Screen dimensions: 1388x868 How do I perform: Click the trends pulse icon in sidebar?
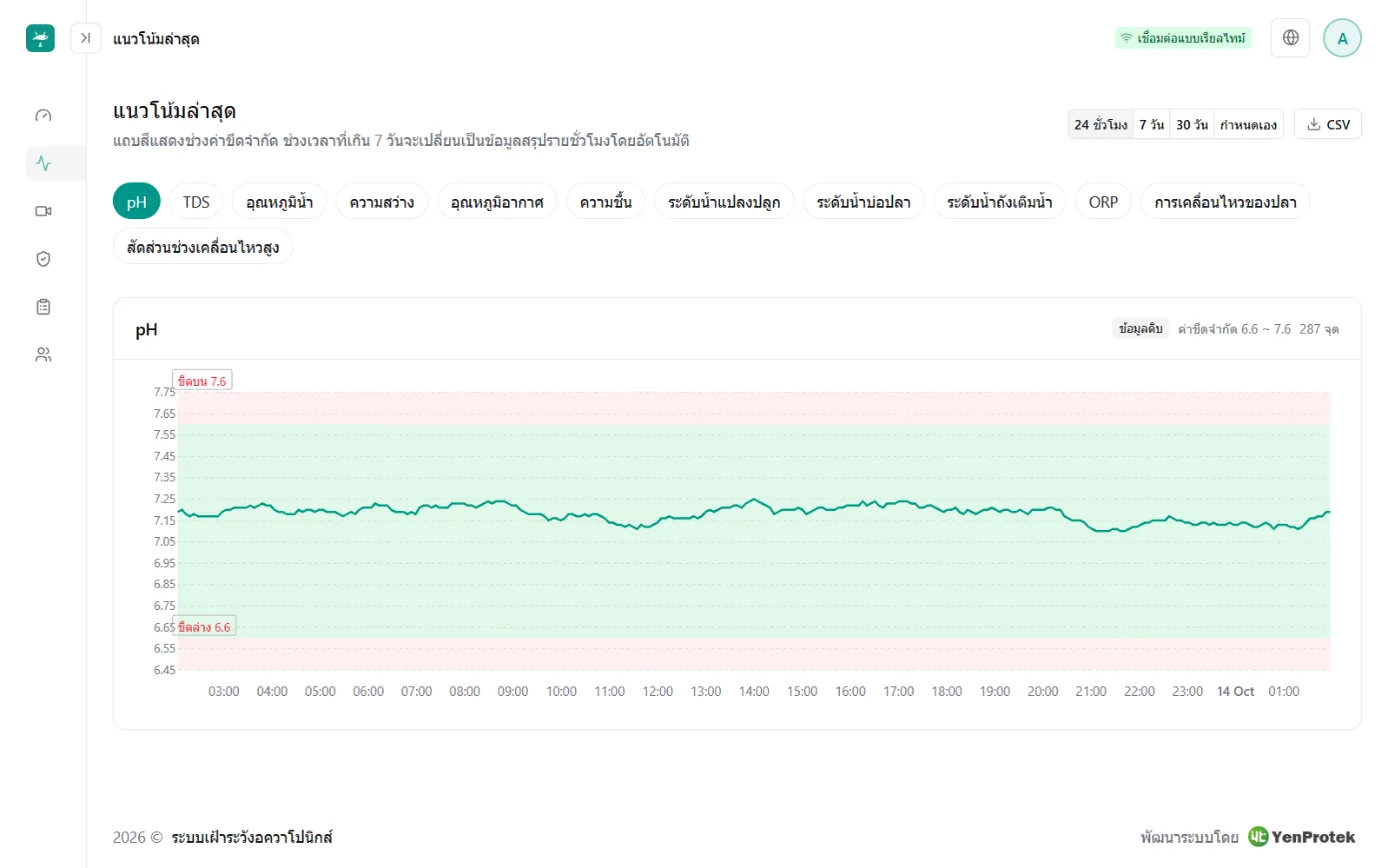(x=43, y=163)
